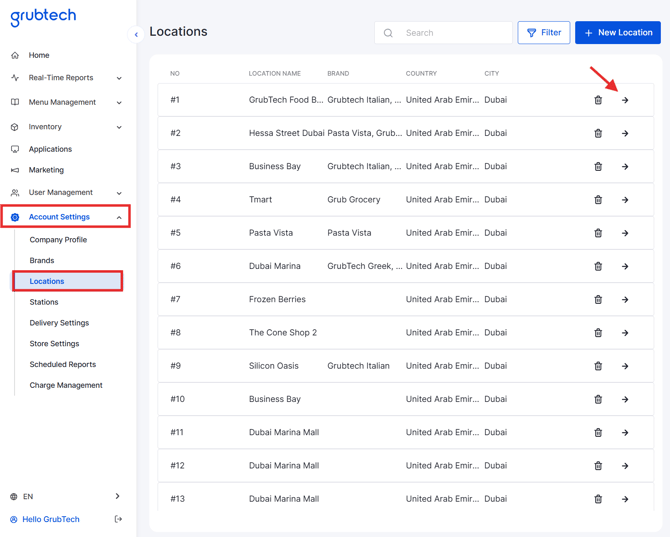670x537 pixels.
Task: Select Locations in the sidebar submenu
Action: pyautogui.click(x=68, y=281)
